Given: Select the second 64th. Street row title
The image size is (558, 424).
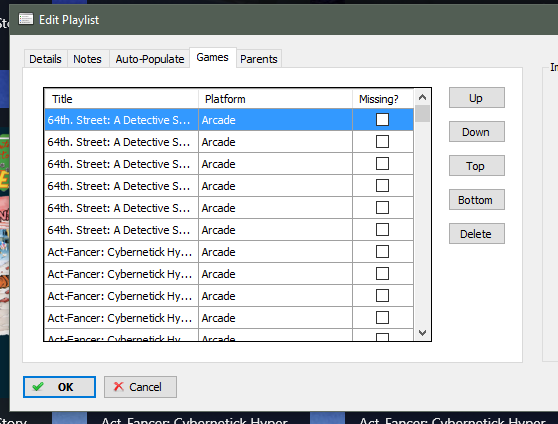Looking at the screenshot, I should pyautogui.click(x=121, y=142).
